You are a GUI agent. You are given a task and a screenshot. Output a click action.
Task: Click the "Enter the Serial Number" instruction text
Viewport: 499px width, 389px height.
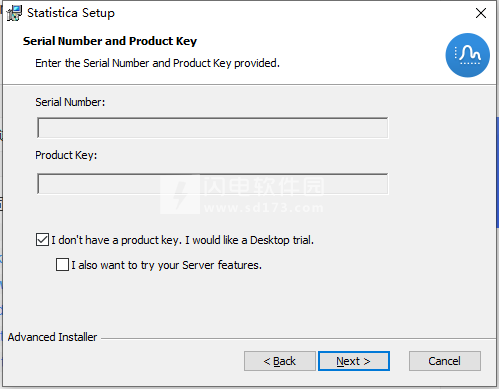(157, 63)
